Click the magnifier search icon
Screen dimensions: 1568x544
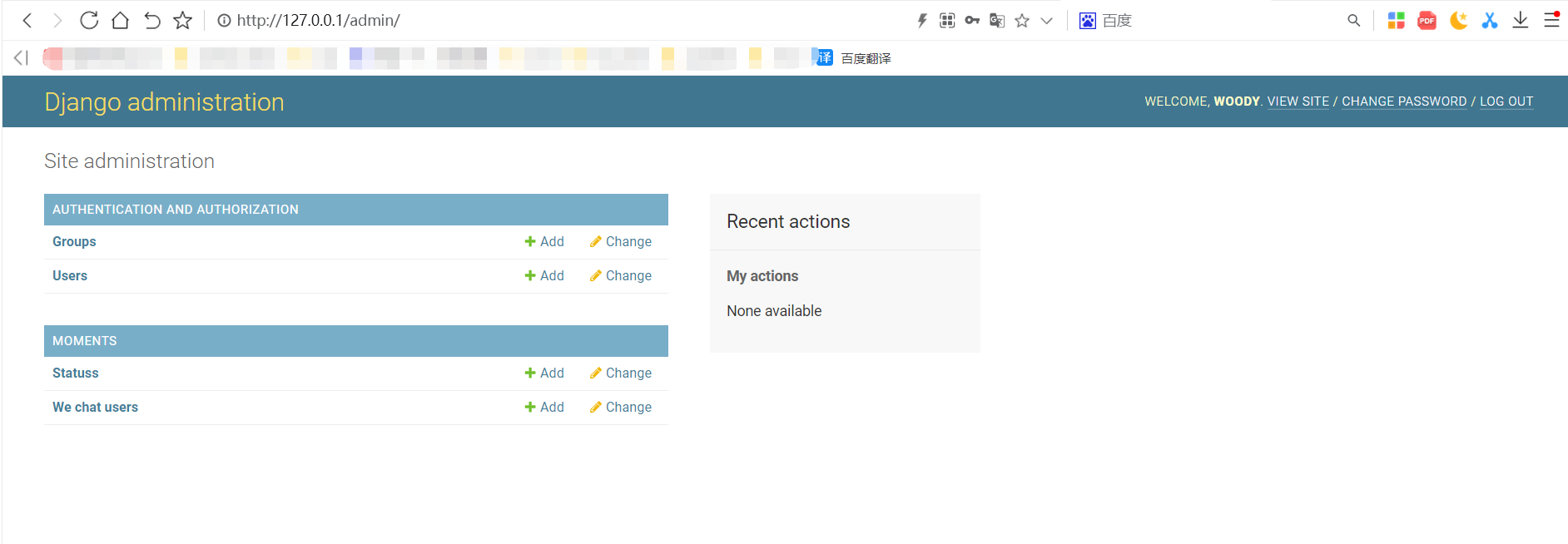[x=1354, y=21]
